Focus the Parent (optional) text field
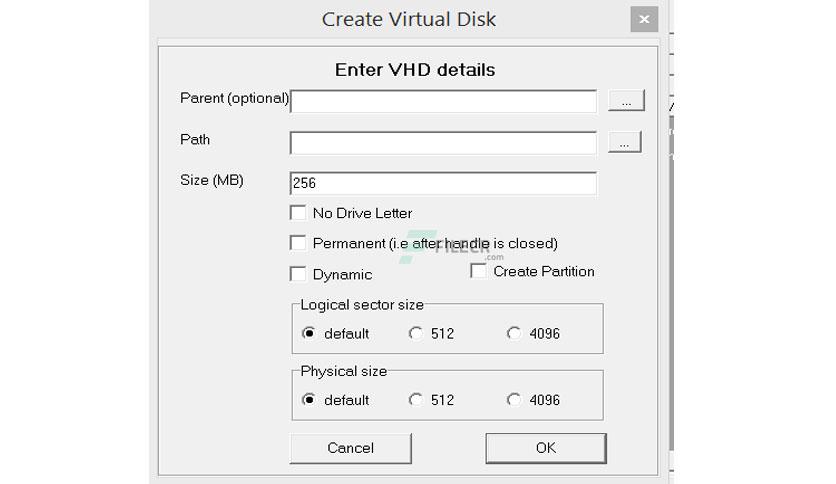This screenshot has height=484, width=836. click(x=444, y=101)
